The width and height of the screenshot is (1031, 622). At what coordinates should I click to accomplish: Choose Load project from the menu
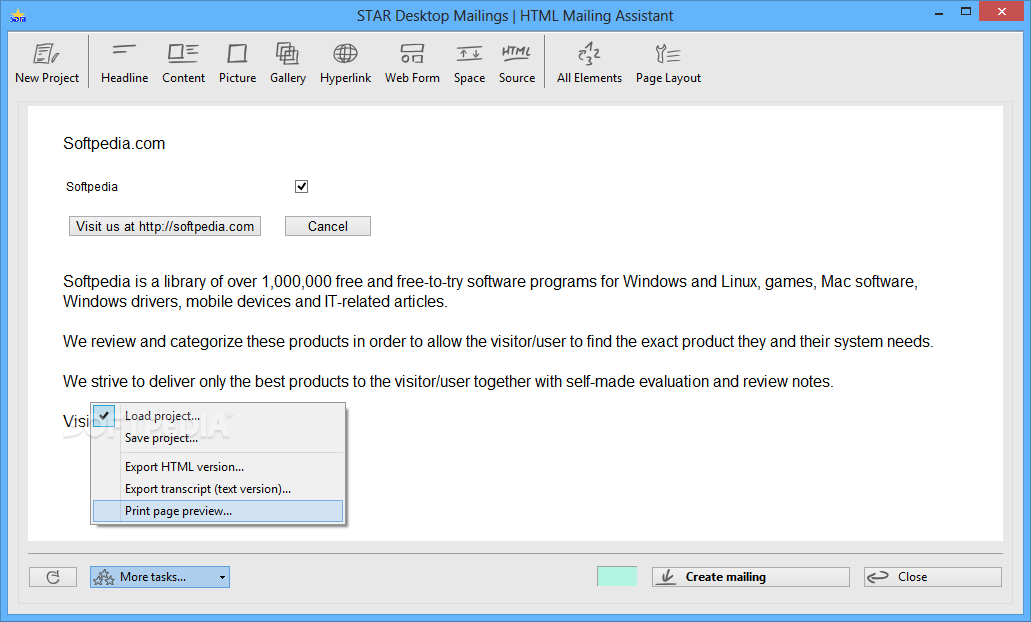[x=218, y=416]
